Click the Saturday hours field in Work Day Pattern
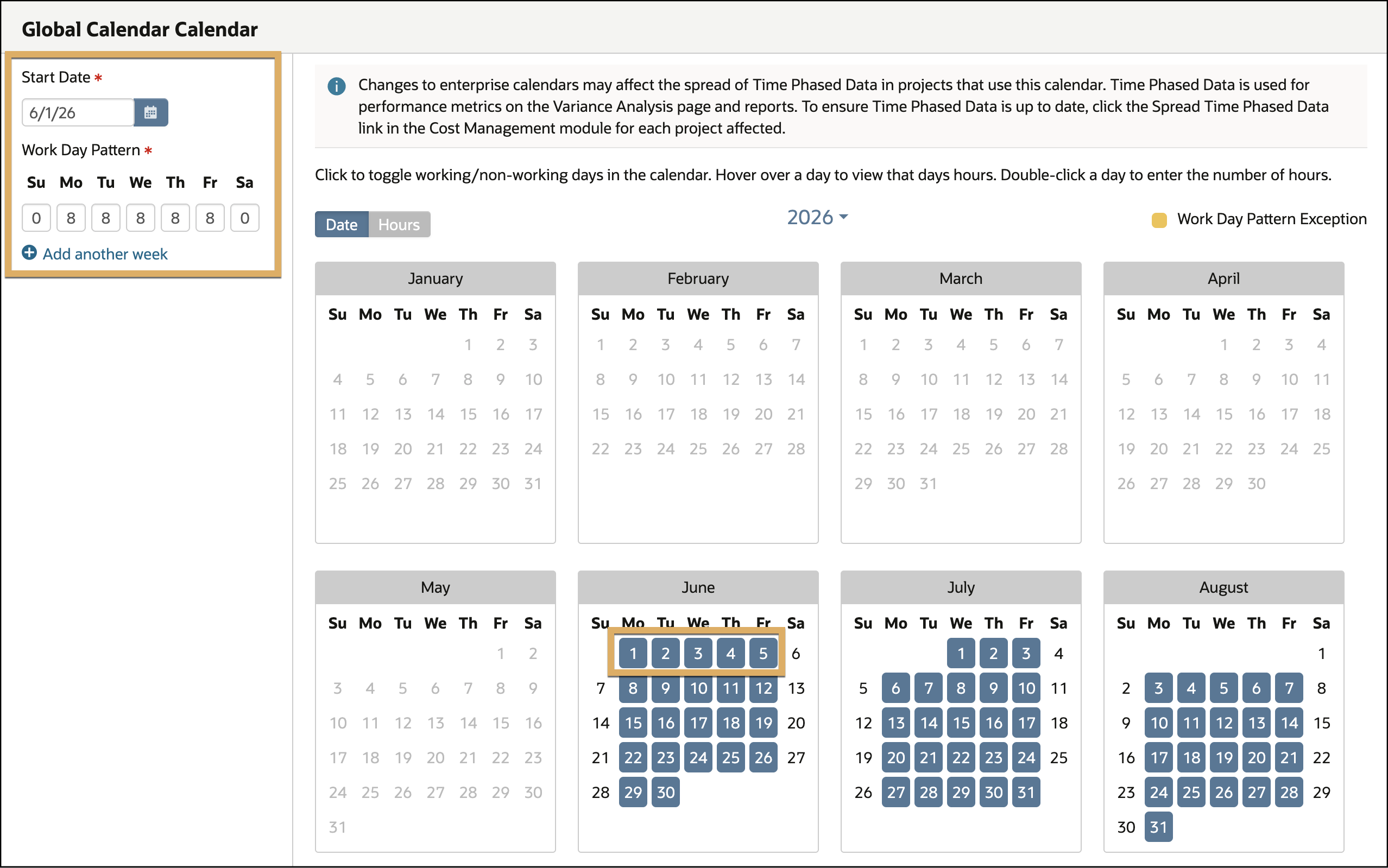The width and height of the screenshot is (1388, 868). click(x=244, y=218)
